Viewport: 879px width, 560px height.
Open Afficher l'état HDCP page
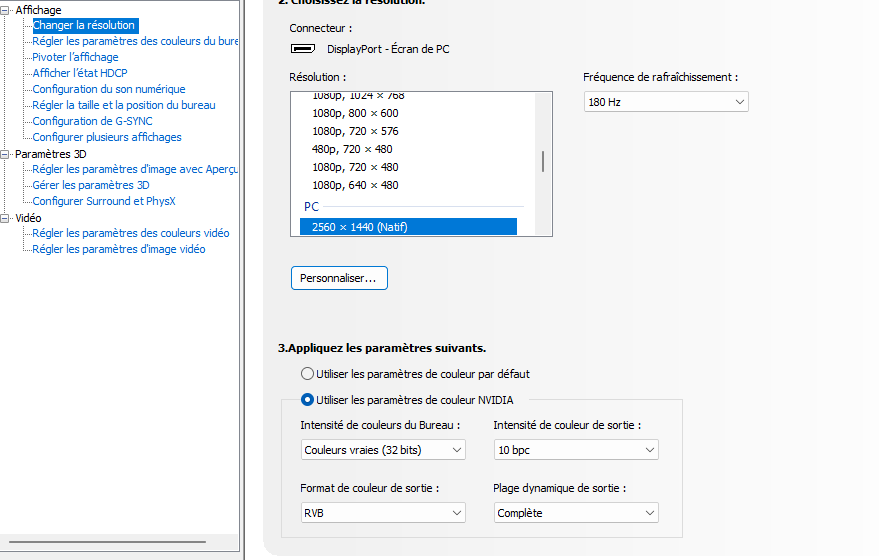click(80, 73)
